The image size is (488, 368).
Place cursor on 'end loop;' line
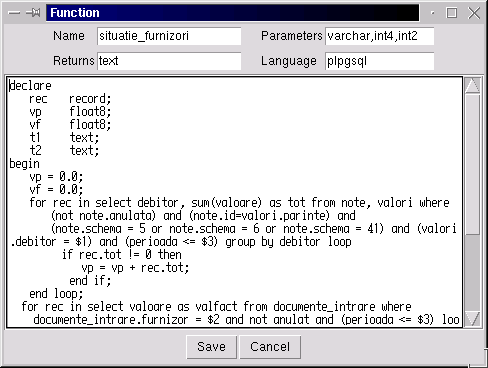pyautogui.click(x=56, y=294)
